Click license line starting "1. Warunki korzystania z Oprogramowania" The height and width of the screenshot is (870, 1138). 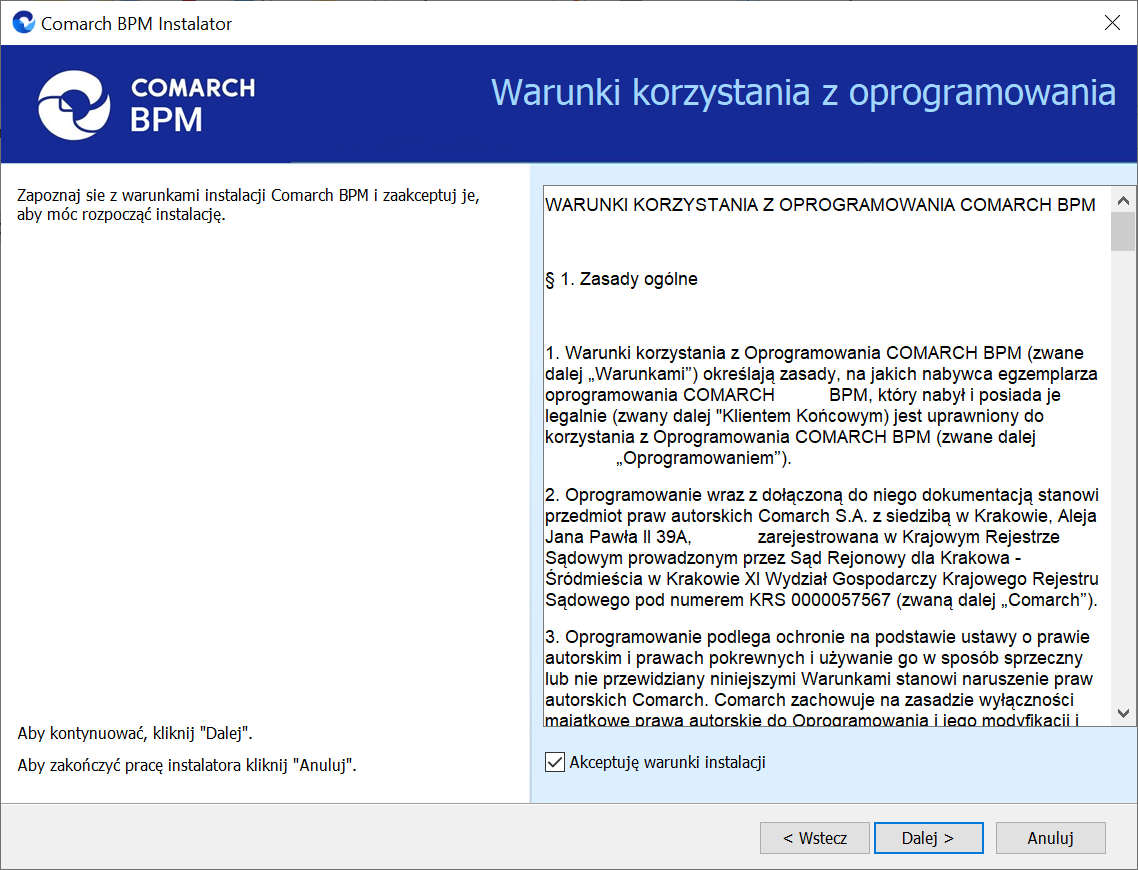click(x=814, y=353)
